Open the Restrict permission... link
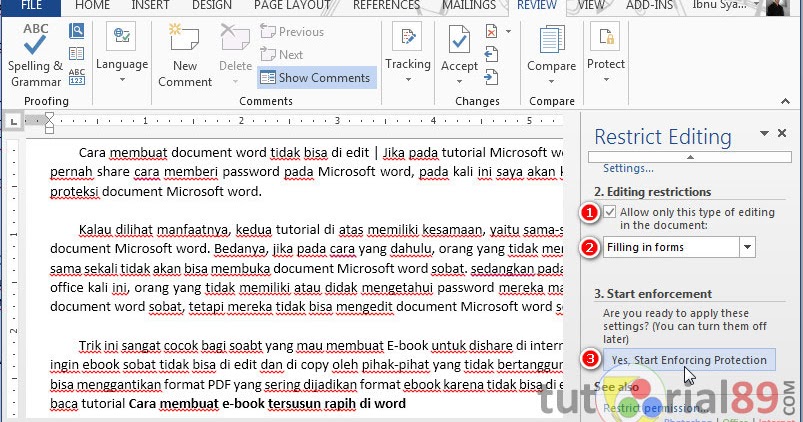The width and height of the screenshot is (803, 422). pos(656,408)
